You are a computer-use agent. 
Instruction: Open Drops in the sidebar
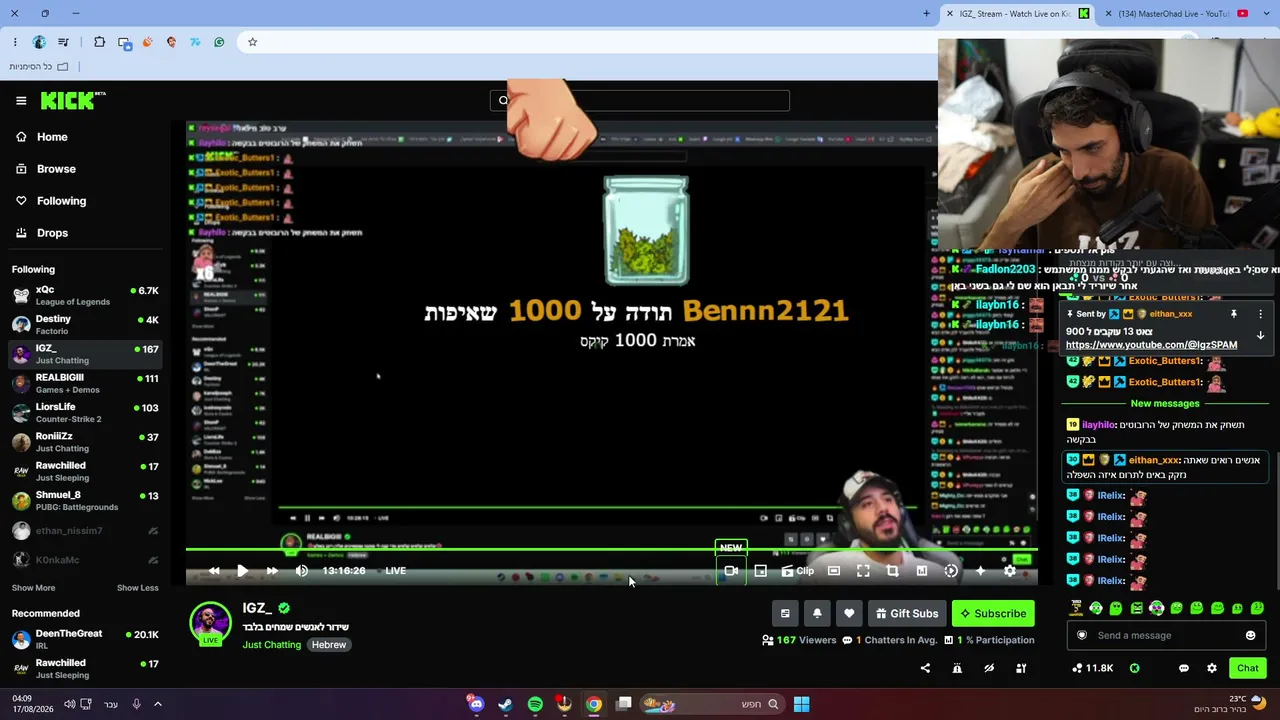coord(53,233)
